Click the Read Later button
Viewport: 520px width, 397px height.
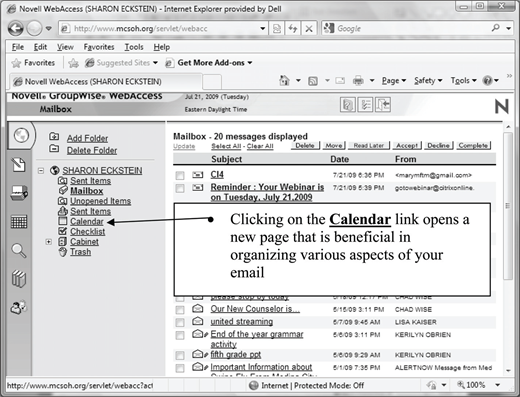pyautogui.click(x=369, y=146)
